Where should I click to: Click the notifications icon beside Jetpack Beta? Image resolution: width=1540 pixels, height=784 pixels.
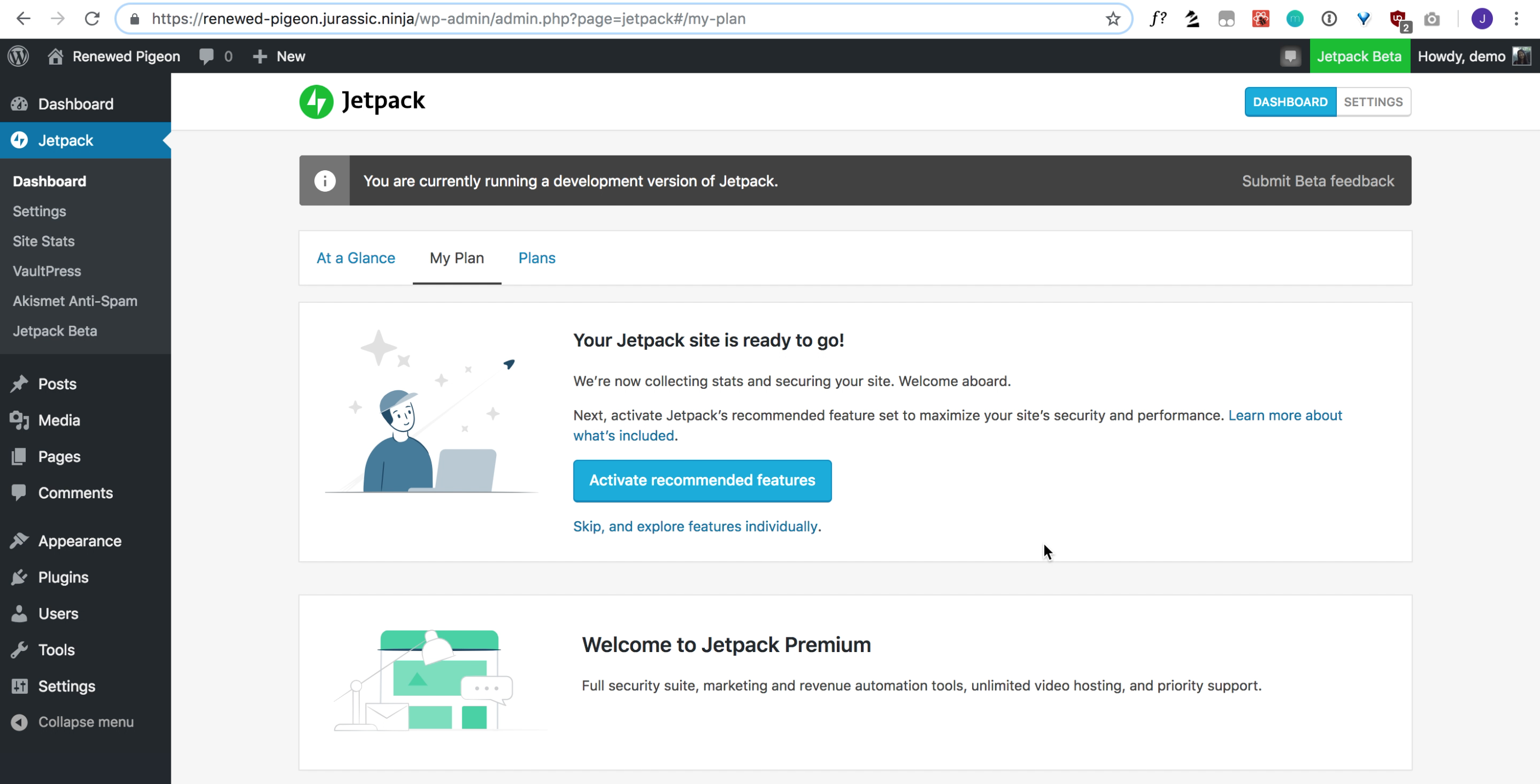(1290, 56)
